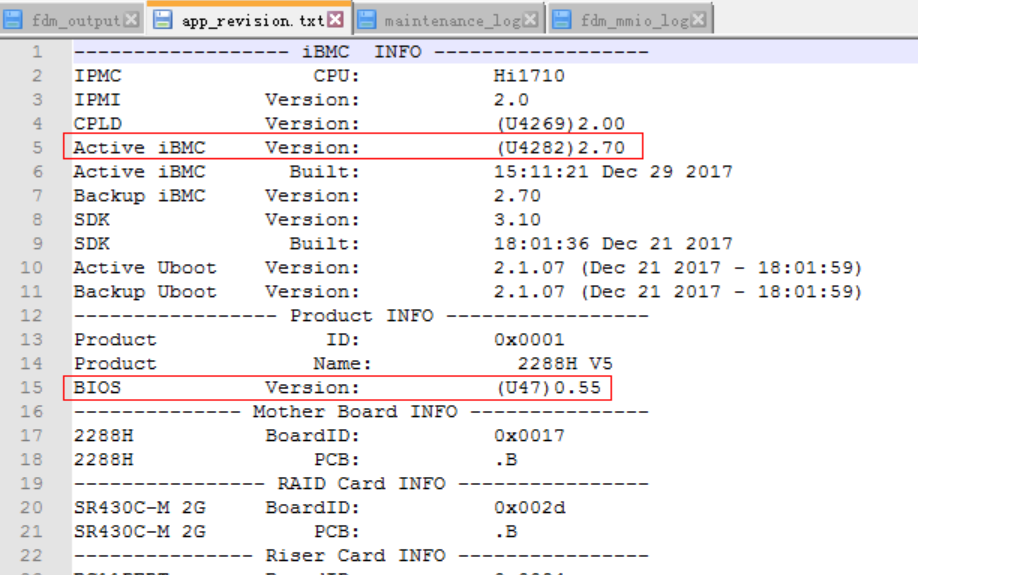This screenshot has width=1026, height=575.
Task: Place cursor on BIOS version (U47)0.55
Action: click(549, 388)
